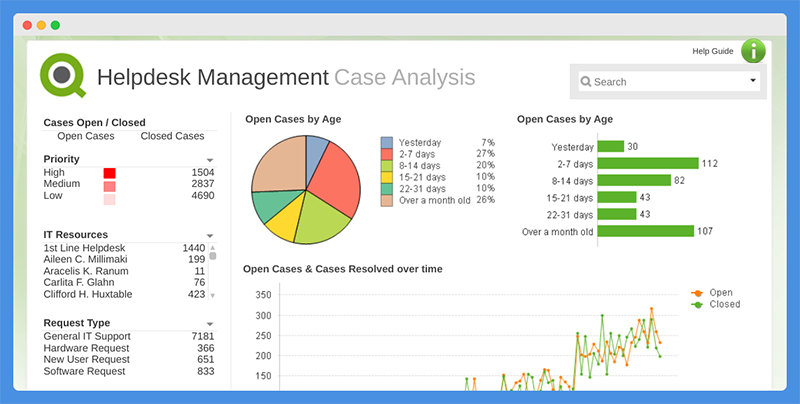
Task: Select General IT Support request type
Action: click(129, 336)
